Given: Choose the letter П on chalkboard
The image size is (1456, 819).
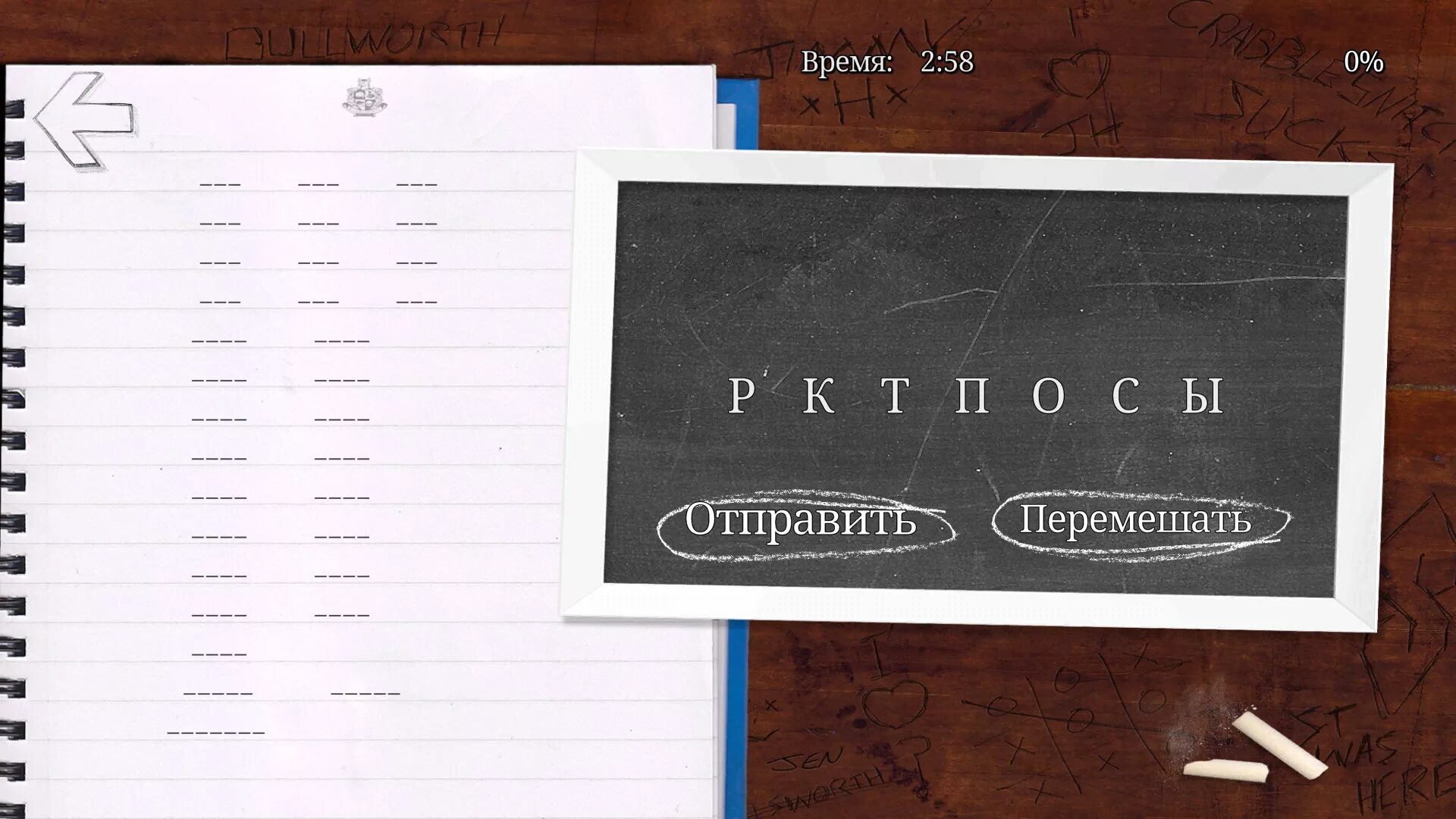Looking at the screenshot, I should pyautogui.click(x=971, y=396).
